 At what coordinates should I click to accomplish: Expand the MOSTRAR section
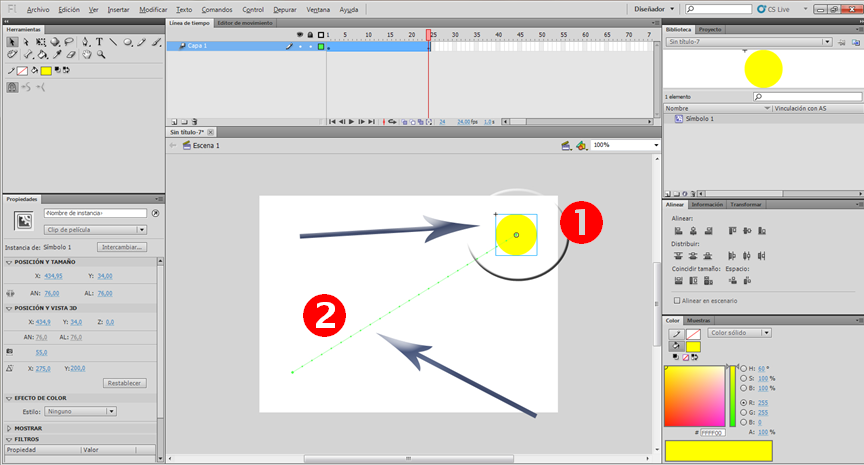pos(9,428)
